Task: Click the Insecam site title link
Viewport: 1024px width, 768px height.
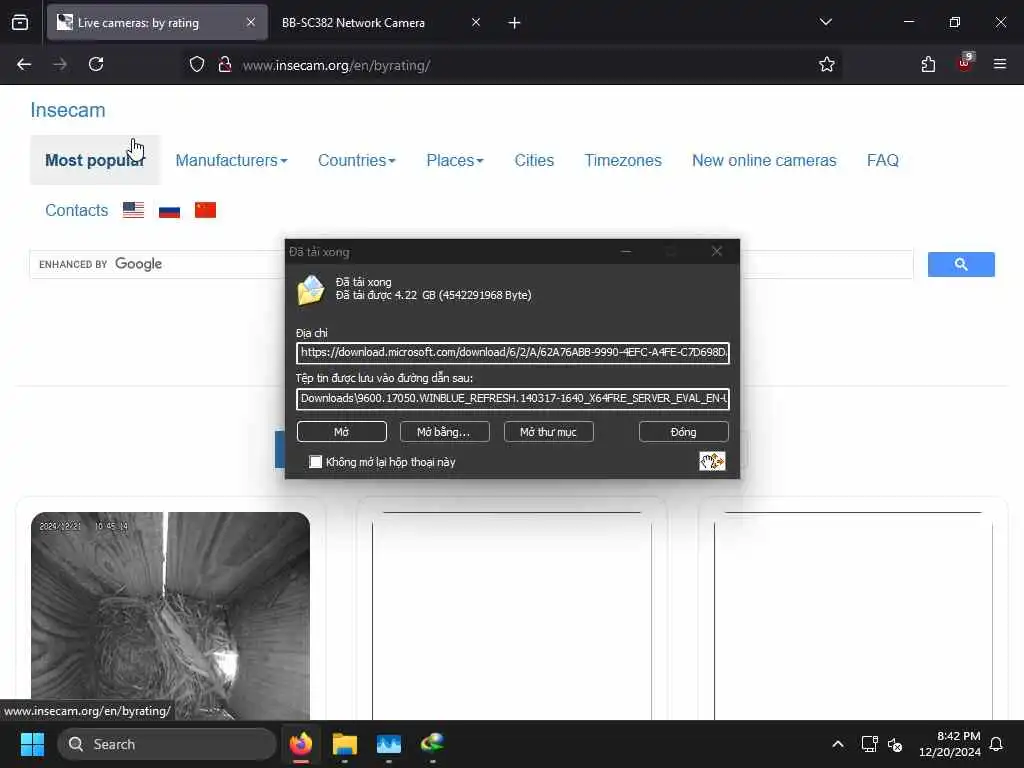Action: coord(68,110)
